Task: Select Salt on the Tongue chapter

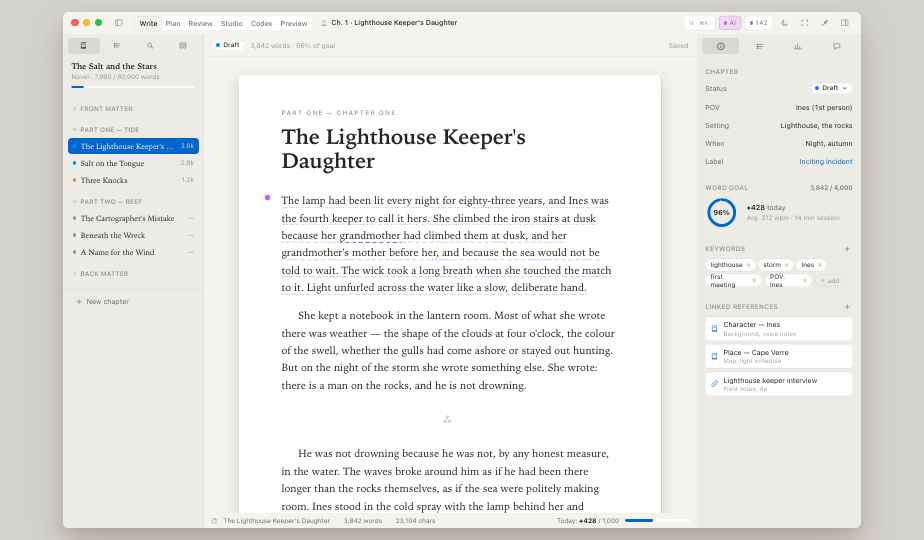Action: (x=133, y=163)
